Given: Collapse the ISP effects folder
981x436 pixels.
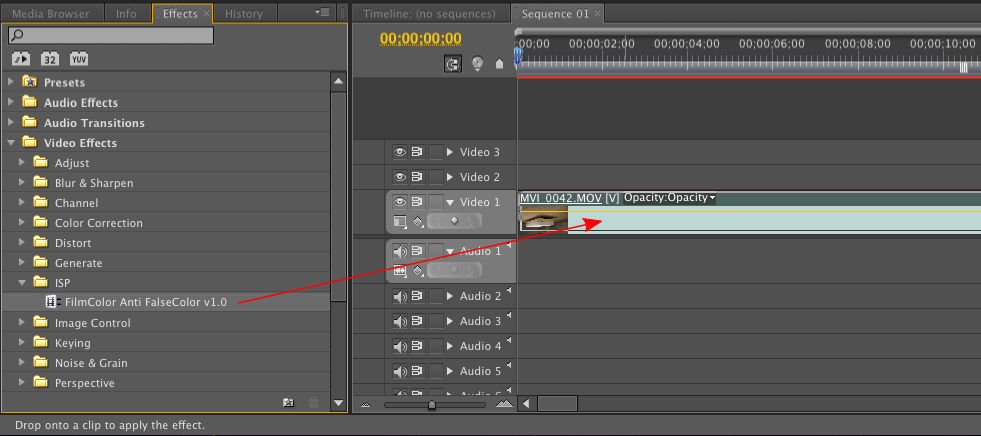Looking at the screenshot, I should pos(23,283).
